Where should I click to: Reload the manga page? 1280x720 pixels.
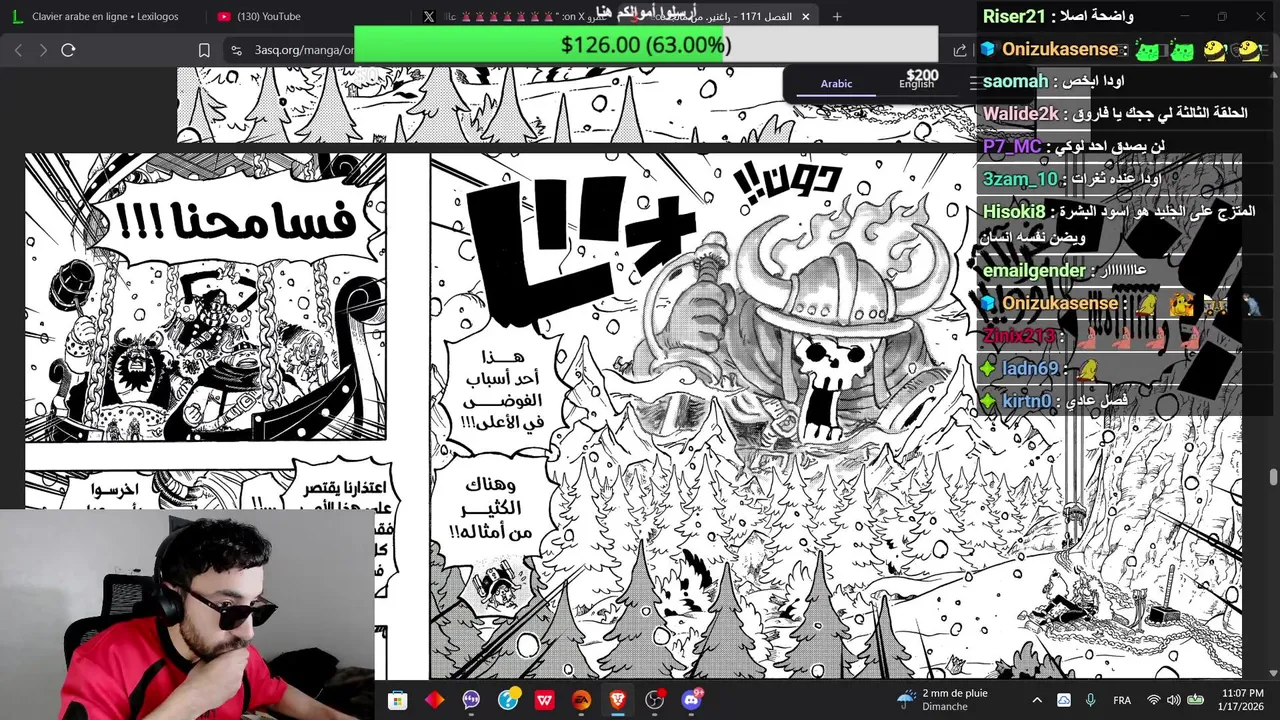pyautogui.click(x=68, y=50)
